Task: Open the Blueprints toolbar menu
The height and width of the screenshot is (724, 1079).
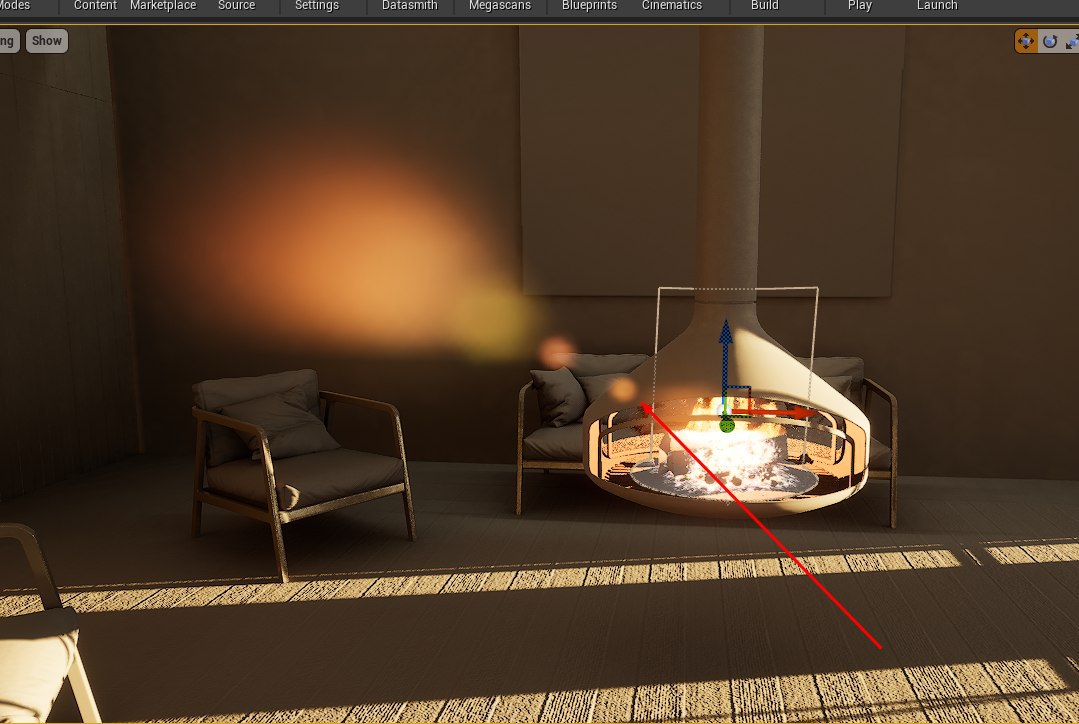Action: click(589, 6)
